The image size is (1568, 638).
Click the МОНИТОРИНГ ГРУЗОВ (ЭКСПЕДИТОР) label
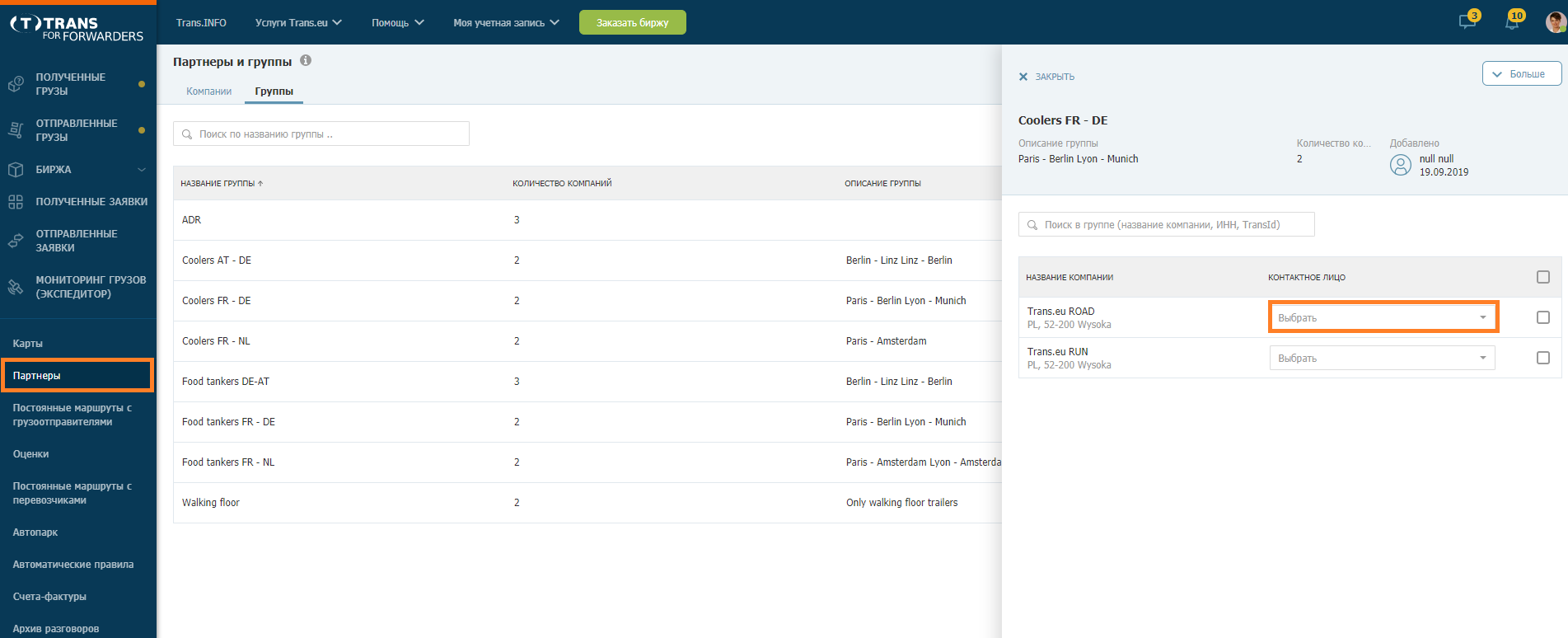pyautogui.click(x=91, y=287)
